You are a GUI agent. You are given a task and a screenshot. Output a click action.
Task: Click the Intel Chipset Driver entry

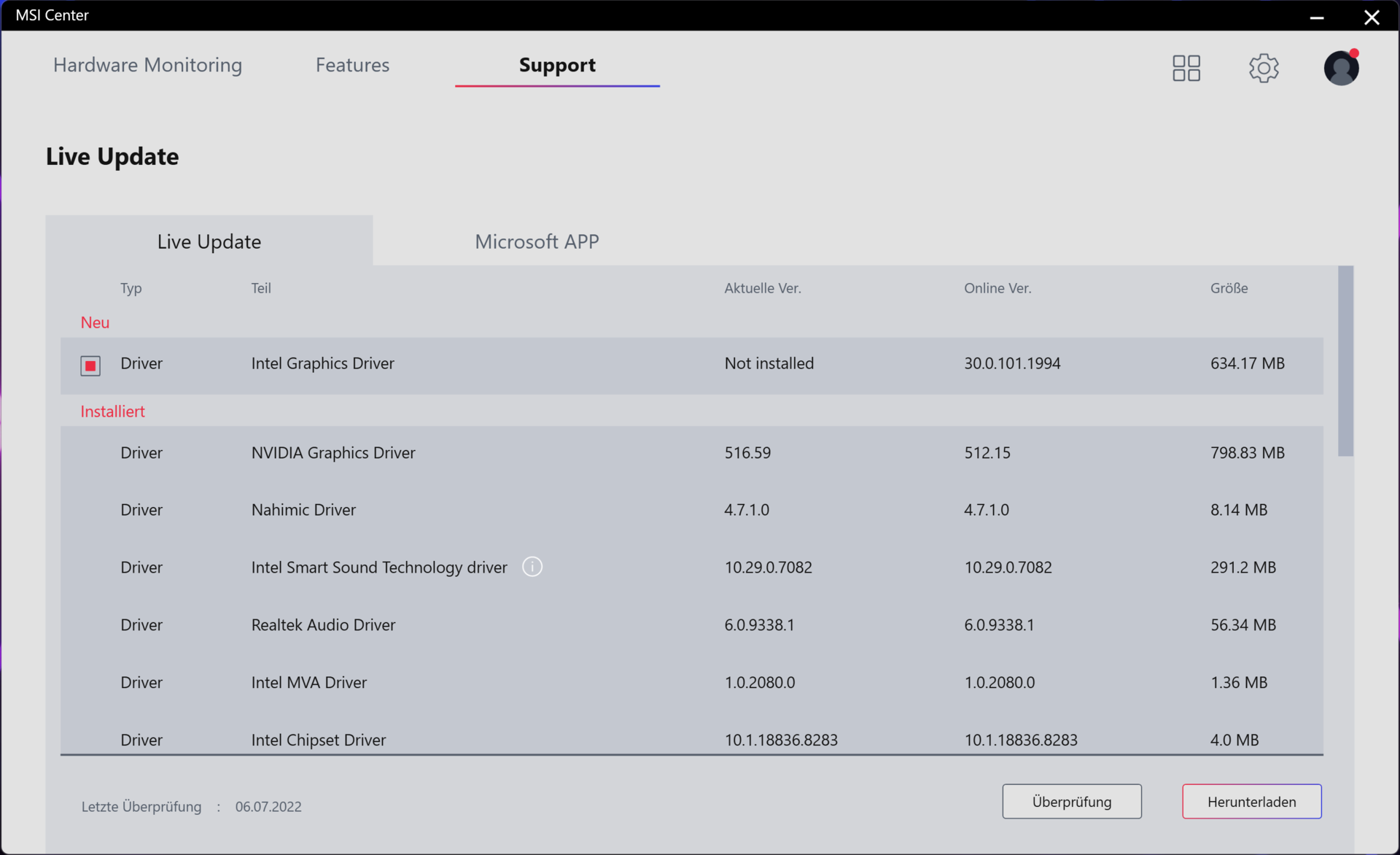click(318, 740)
